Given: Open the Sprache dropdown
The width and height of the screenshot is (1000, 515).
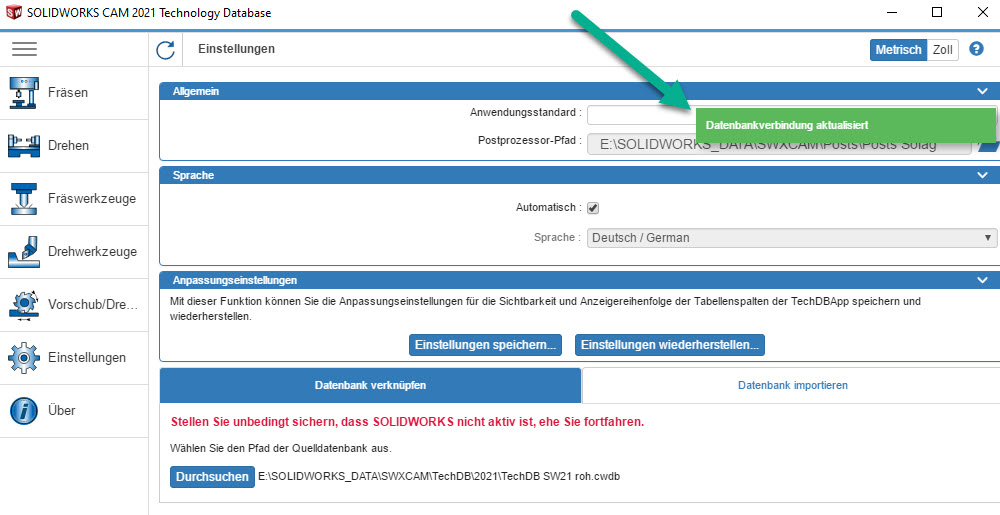Looking at the screenshot, I should pos(792,238).
